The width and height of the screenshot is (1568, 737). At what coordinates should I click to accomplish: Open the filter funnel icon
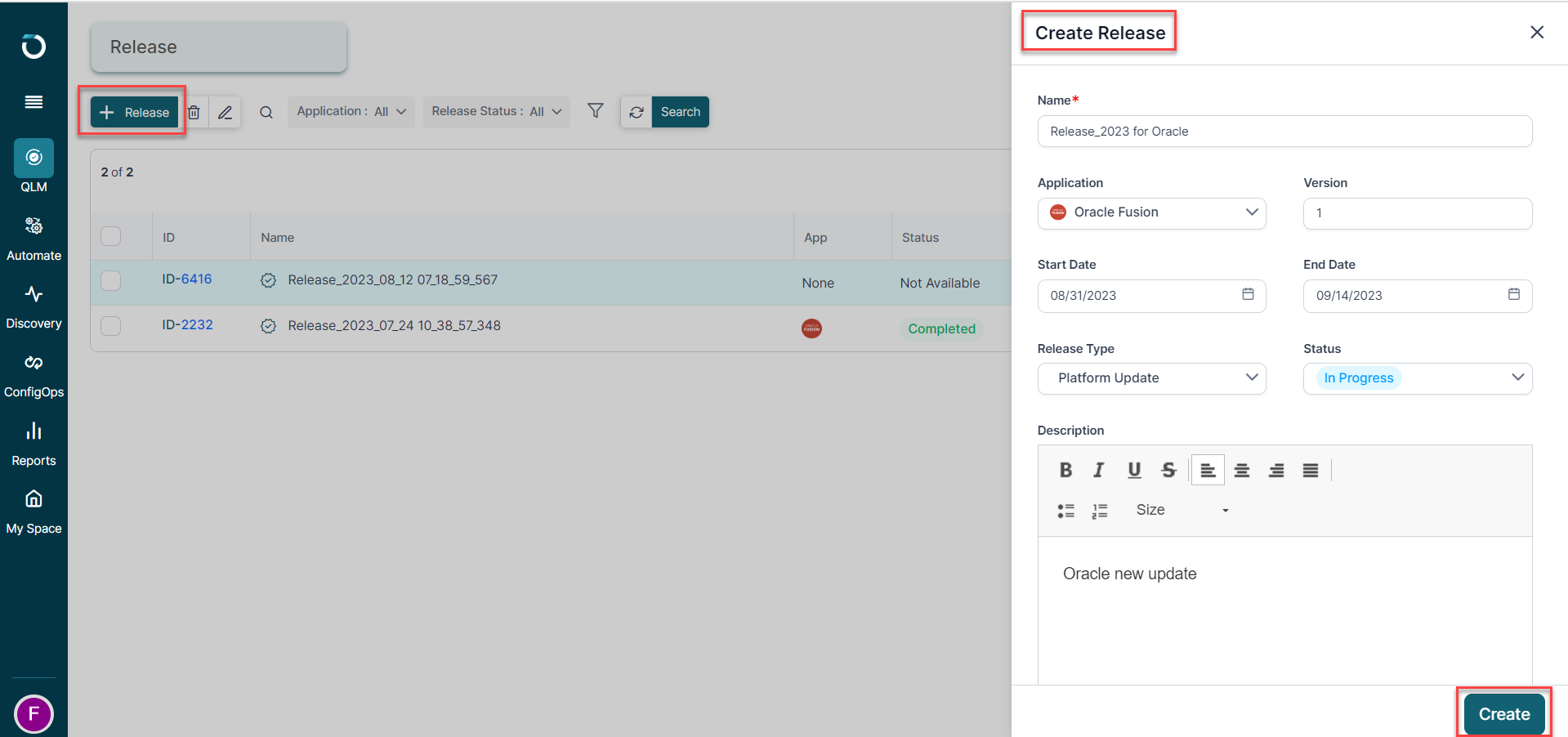[596, 110]
